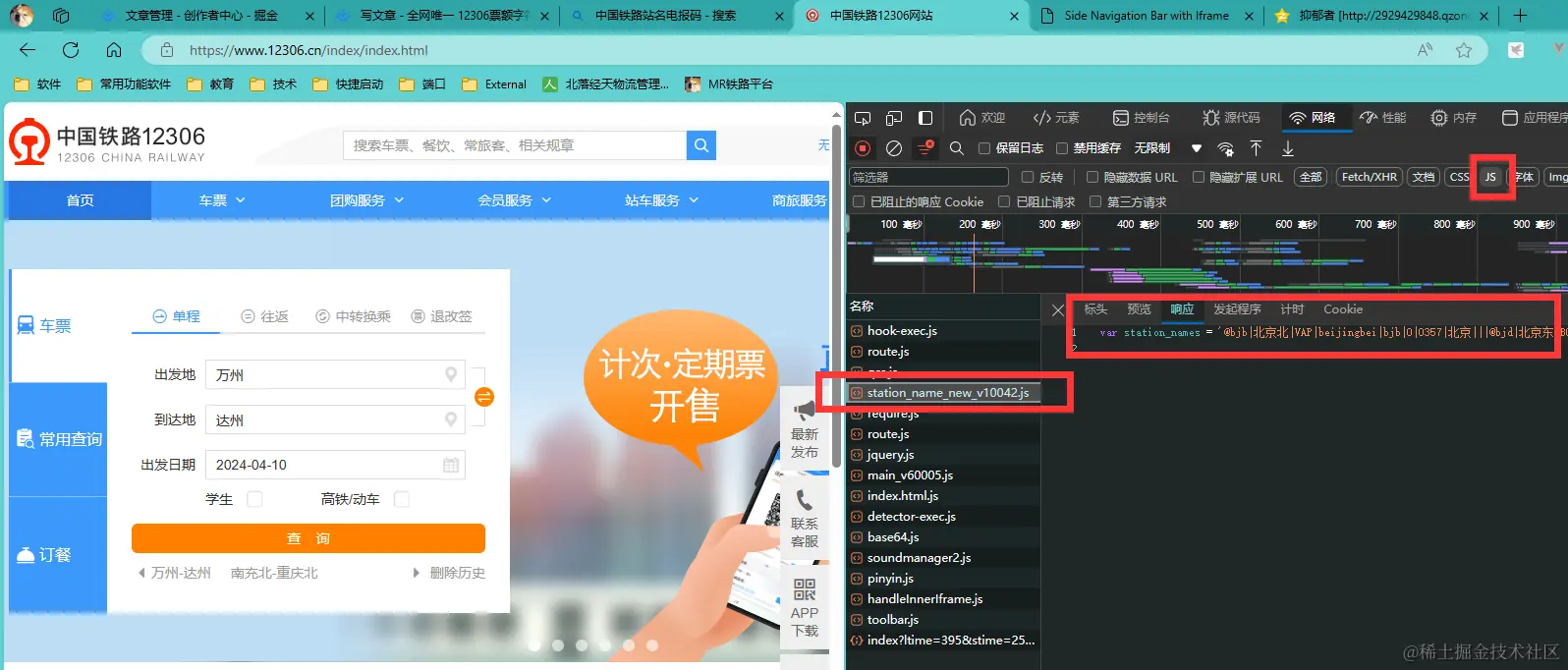Click the 筛选器 filter input
Image resolution: width=1568 pixels, height=670 pixels.
(x=928, y=177)
